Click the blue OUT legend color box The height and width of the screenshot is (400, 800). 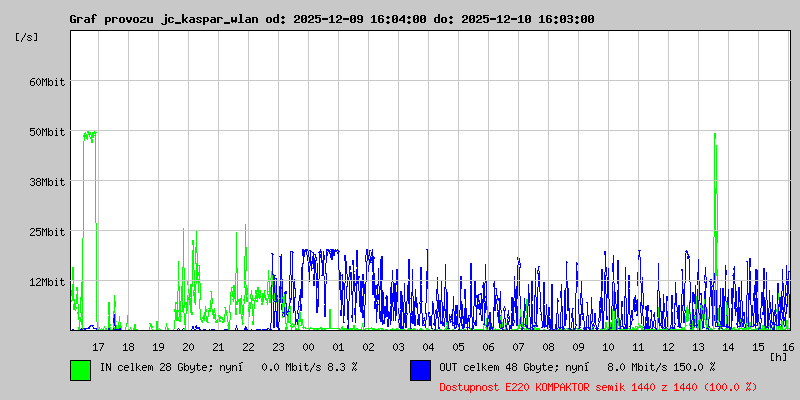point(420,369)
